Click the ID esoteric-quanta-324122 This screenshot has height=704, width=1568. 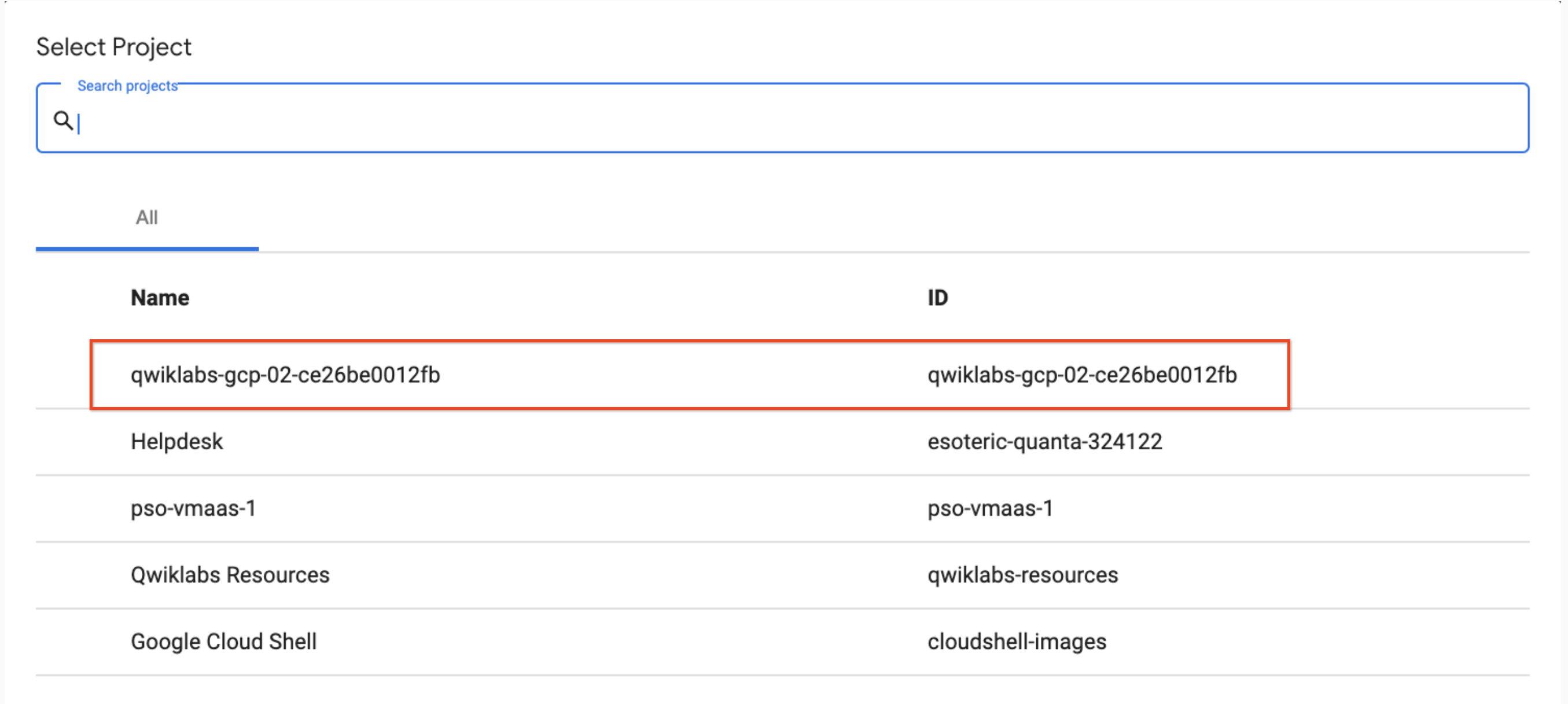click(x=1044, y=442)
